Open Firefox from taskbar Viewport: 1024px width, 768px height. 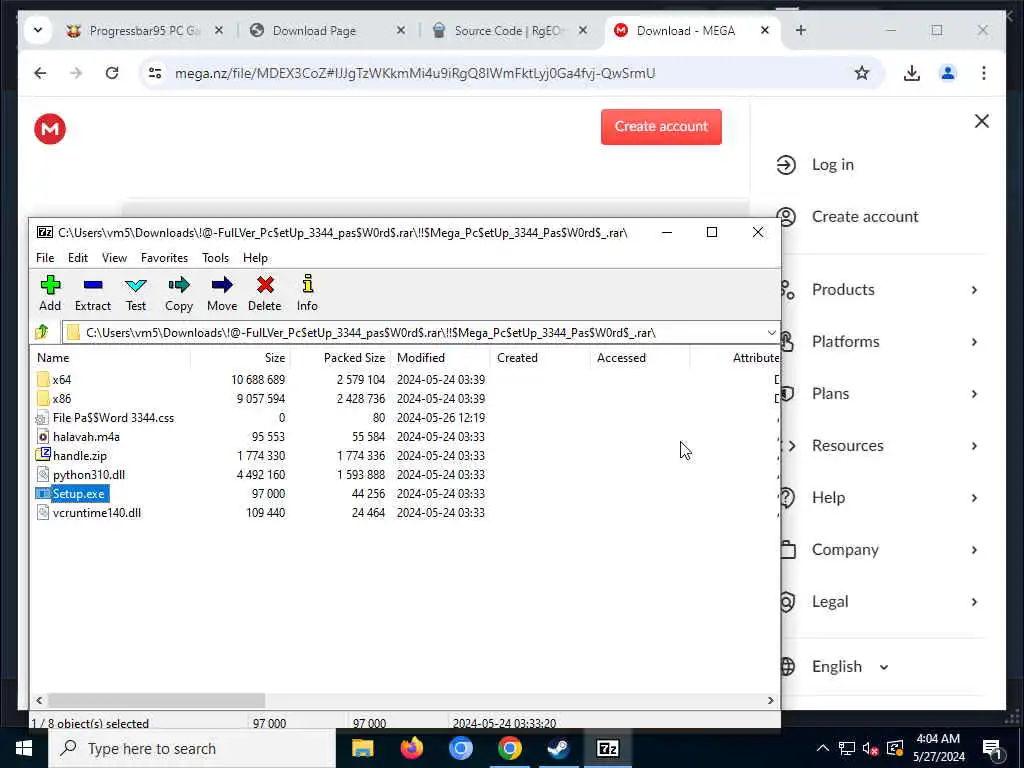411,748
